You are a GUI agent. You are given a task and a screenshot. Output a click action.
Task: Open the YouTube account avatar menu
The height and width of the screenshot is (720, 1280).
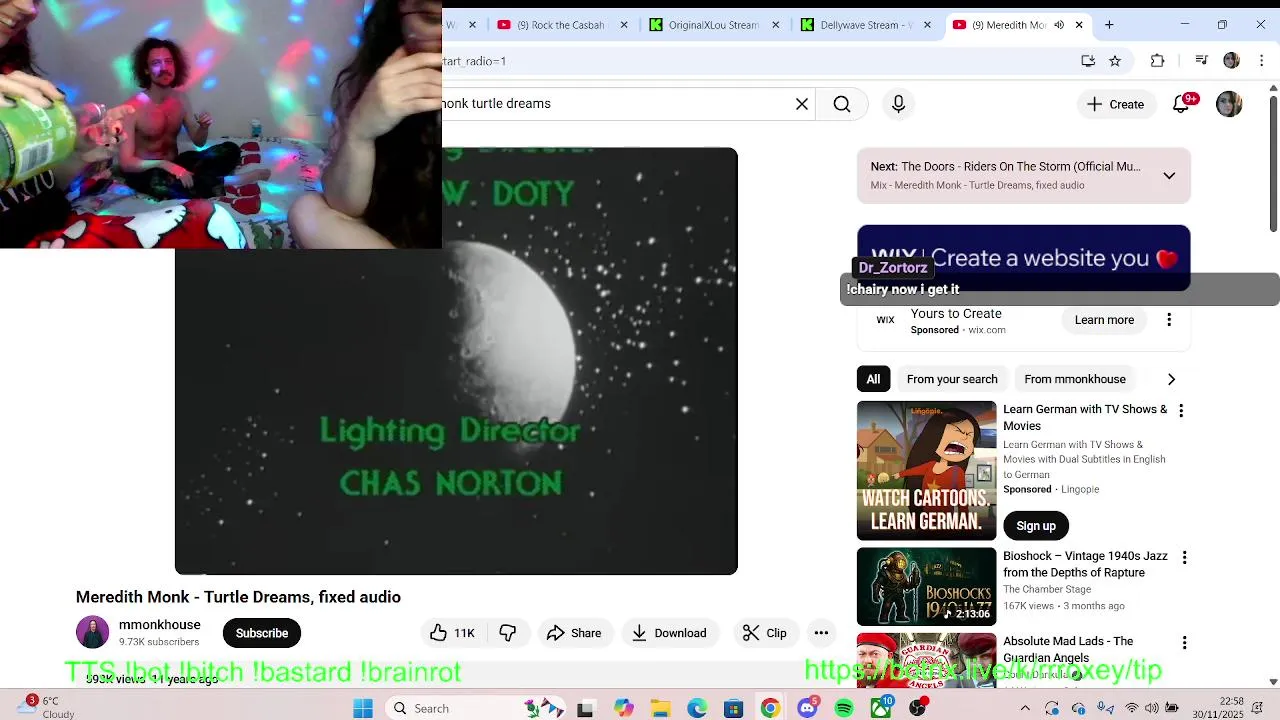pos(1229,104)
